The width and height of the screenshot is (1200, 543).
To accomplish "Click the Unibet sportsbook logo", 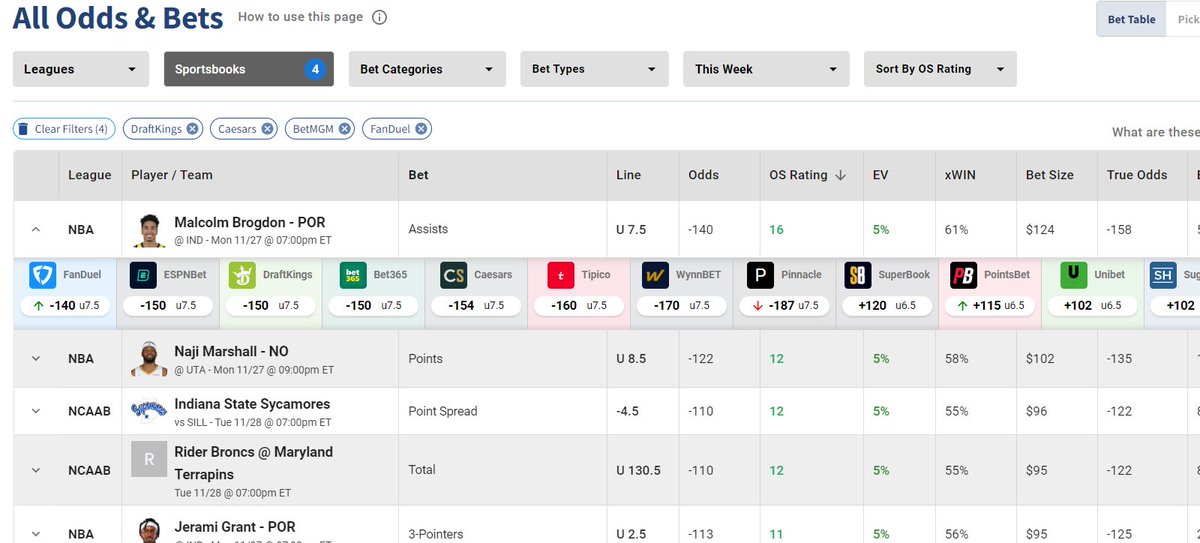I will (1073, 275).
